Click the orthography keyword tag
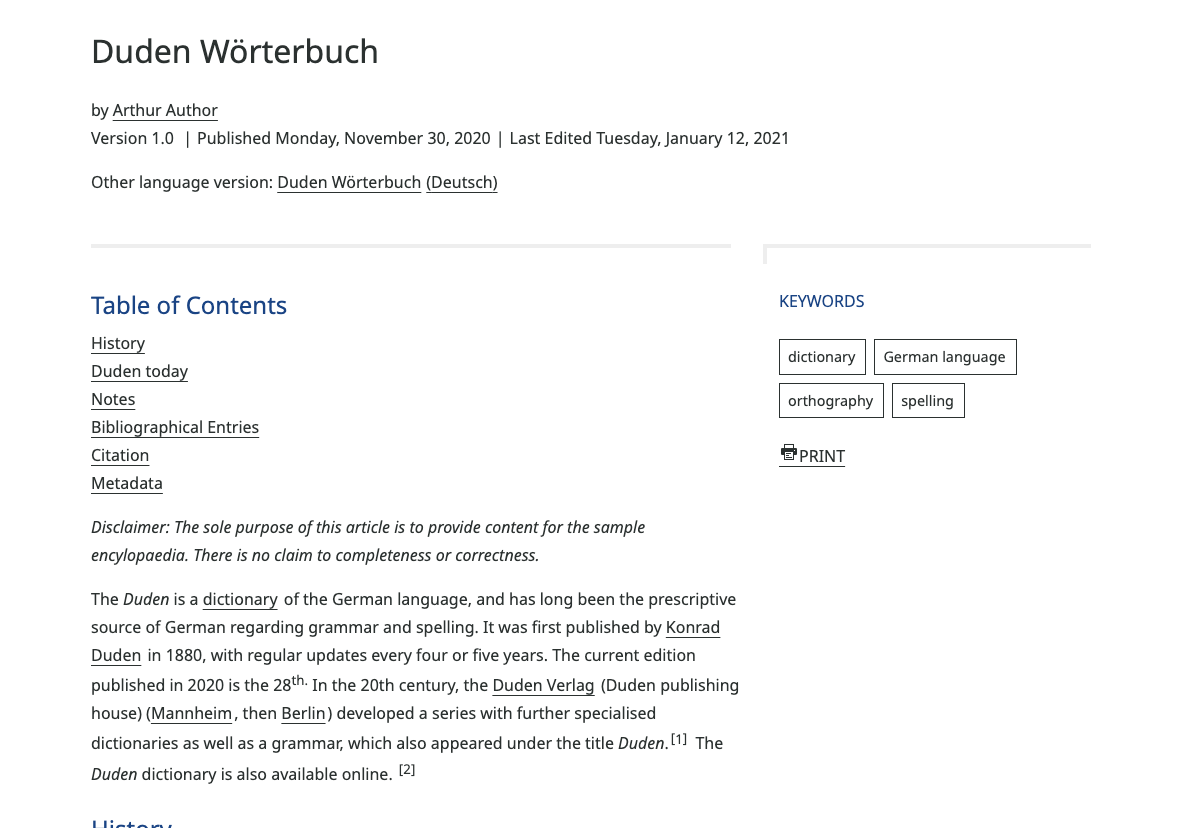The width and height of the screenshot is (1184, 828). tap(831, 401)
